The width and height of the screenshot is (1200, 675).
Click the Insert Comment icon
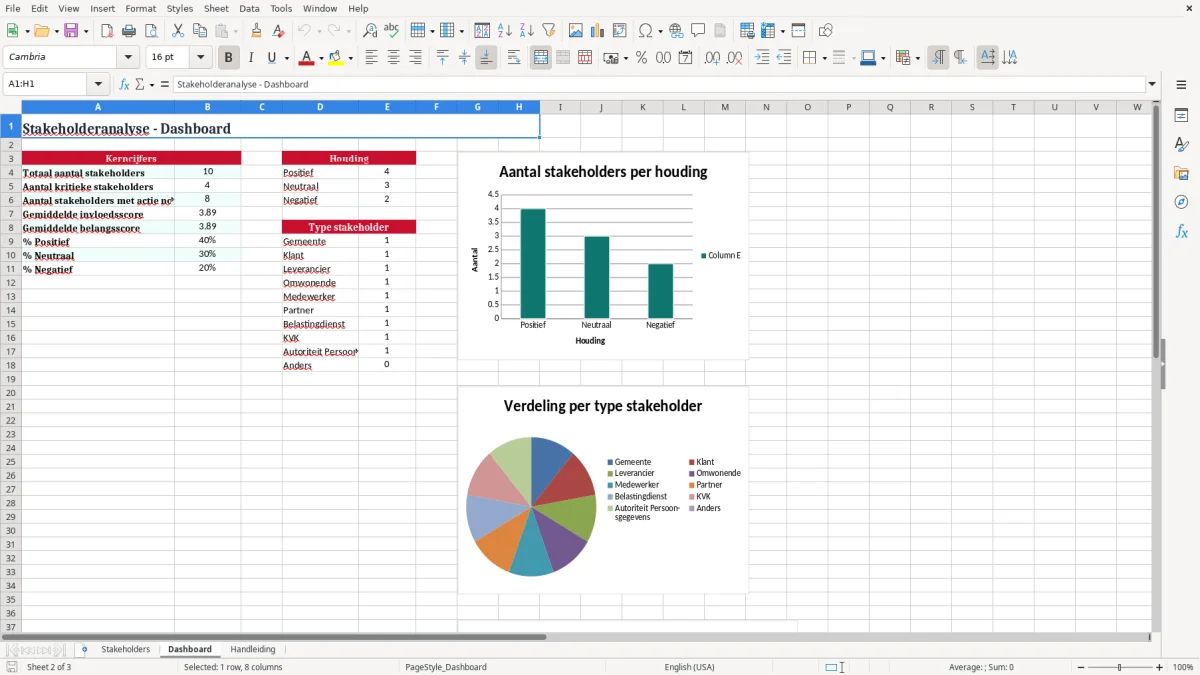(698, 31)
